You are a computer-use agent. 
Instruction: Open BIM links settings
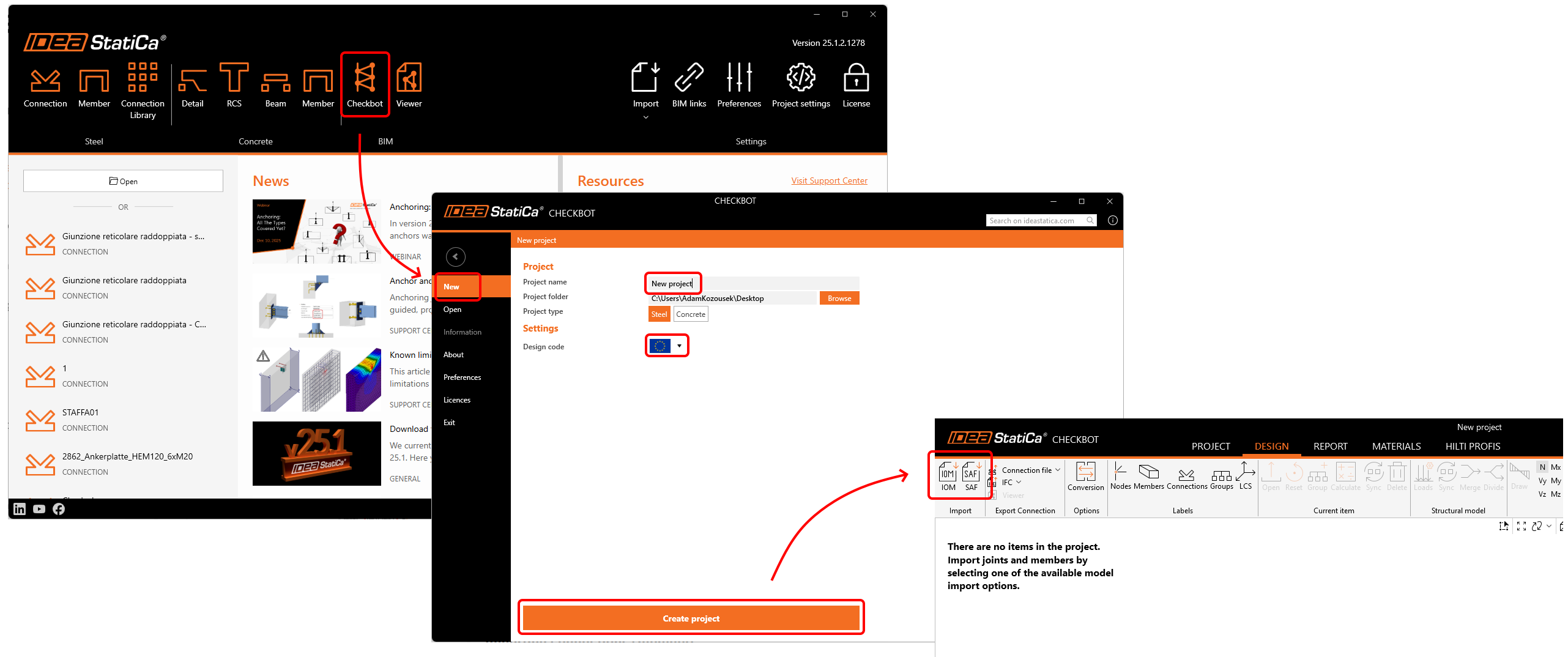point(689,86)
